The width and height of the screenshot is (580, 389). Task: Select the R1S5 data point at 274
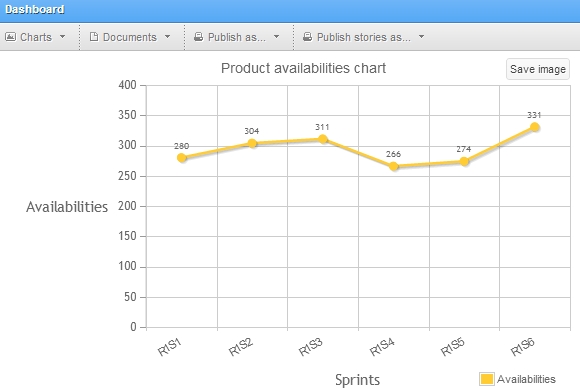[x=464, y=162]
